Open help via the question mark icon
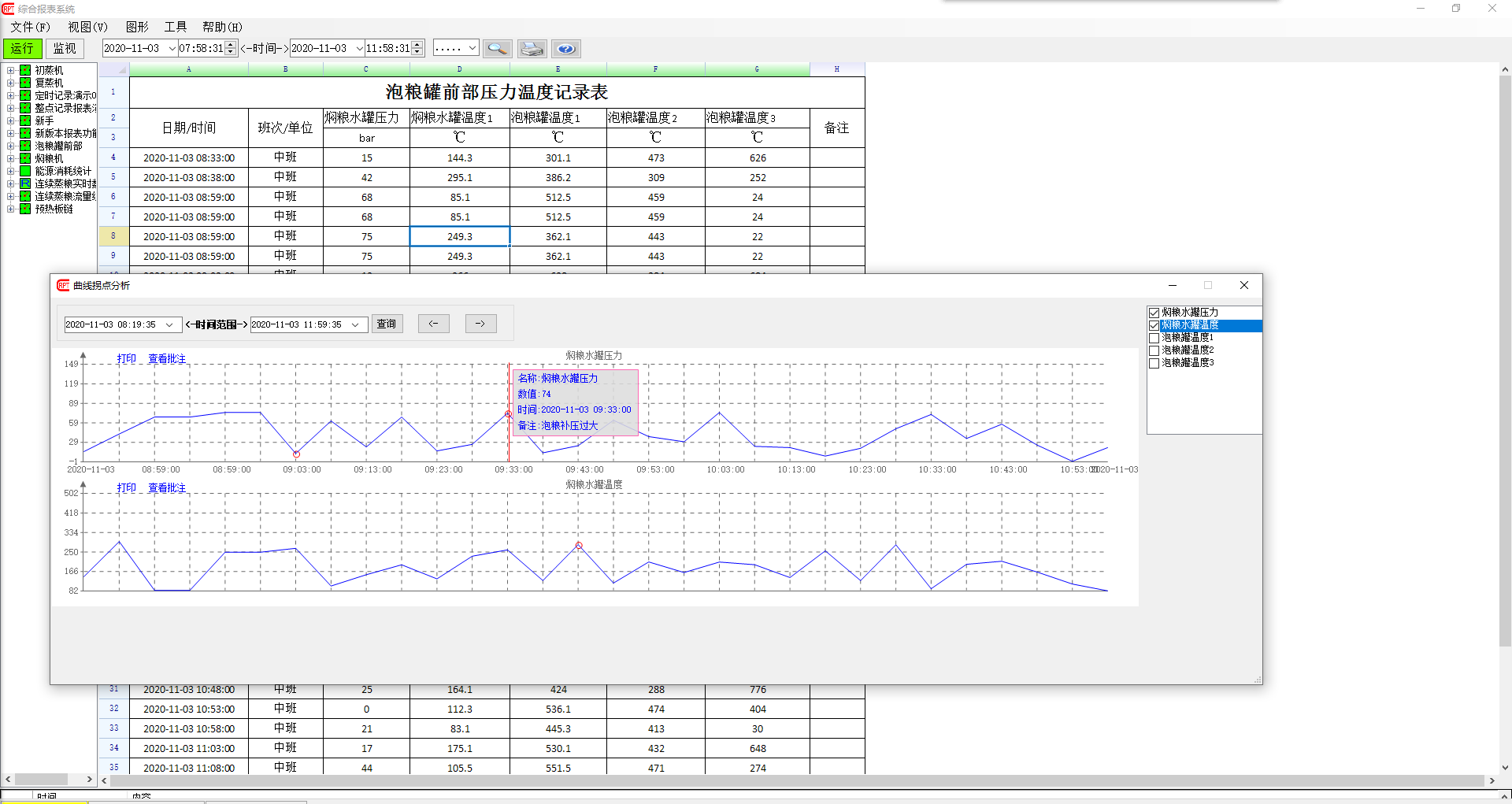Viewport: 1512px width, 804px height. pos(565,49)
